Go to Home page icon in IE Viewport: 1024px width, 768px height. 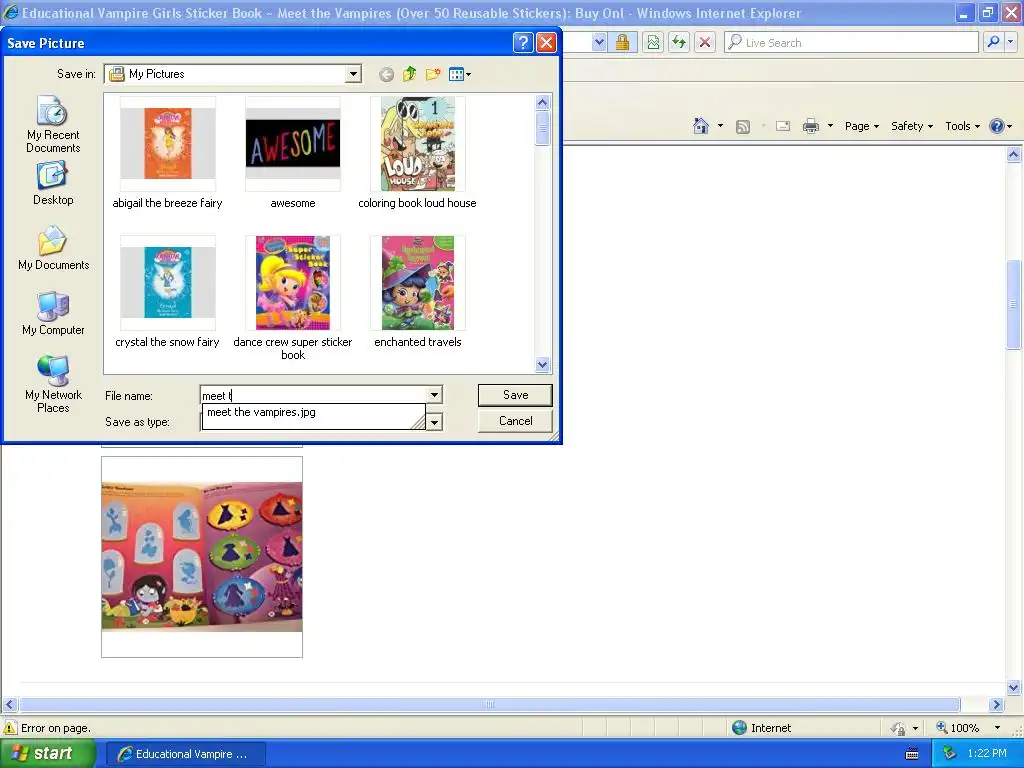click(701, 126)
